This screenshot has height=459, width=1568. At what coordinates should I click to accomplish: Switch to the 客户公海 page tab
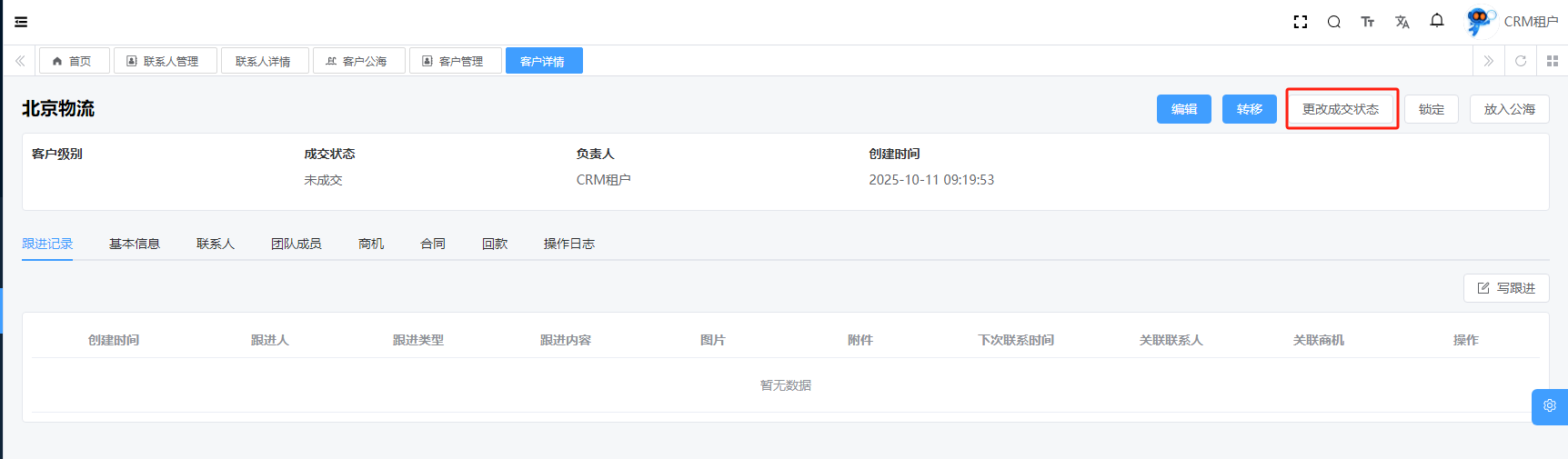tap(359, 61)
